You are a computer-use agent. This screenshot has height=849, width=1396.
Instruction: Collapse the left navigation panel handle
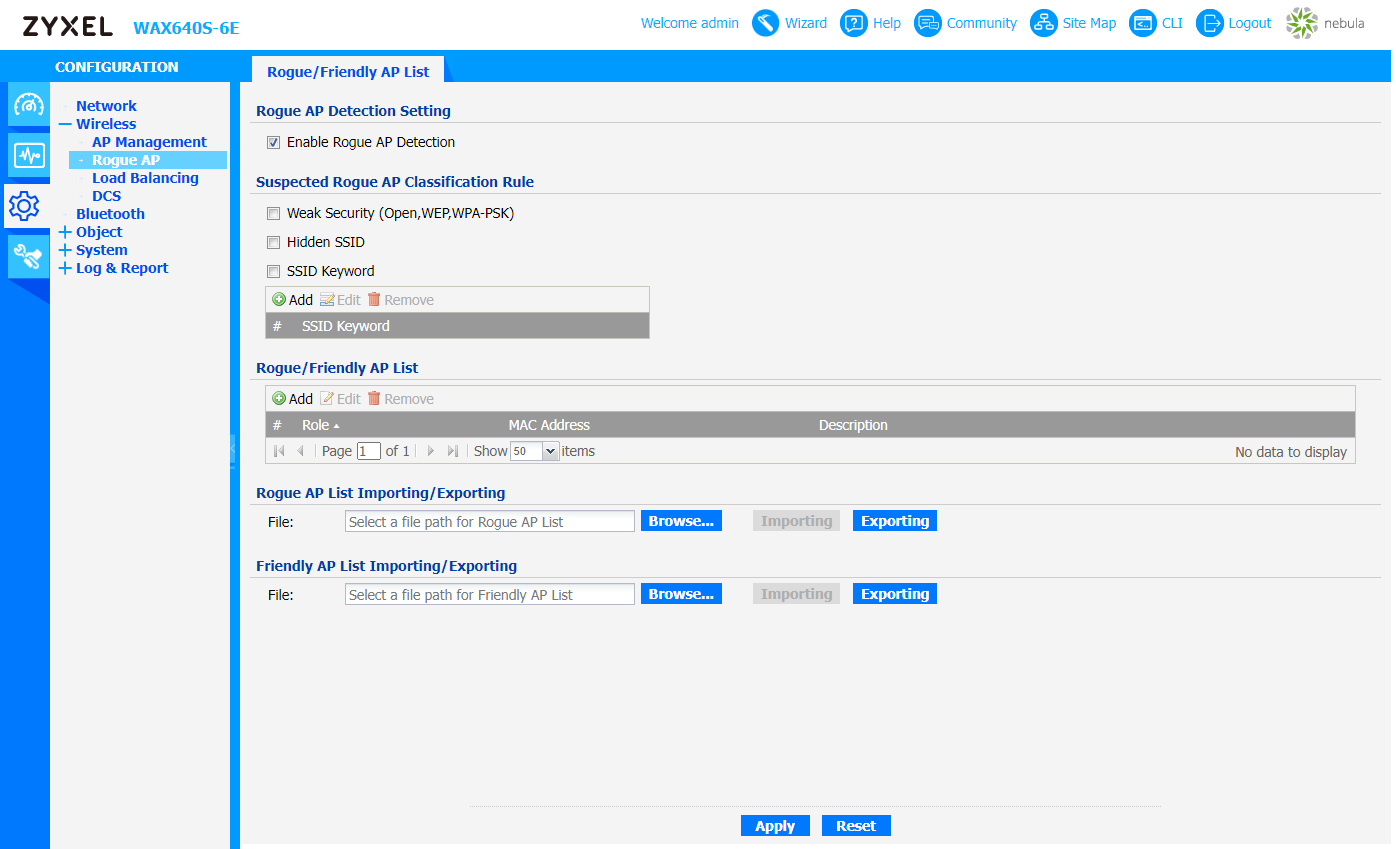pyautogui.click(x=235, y=450)
